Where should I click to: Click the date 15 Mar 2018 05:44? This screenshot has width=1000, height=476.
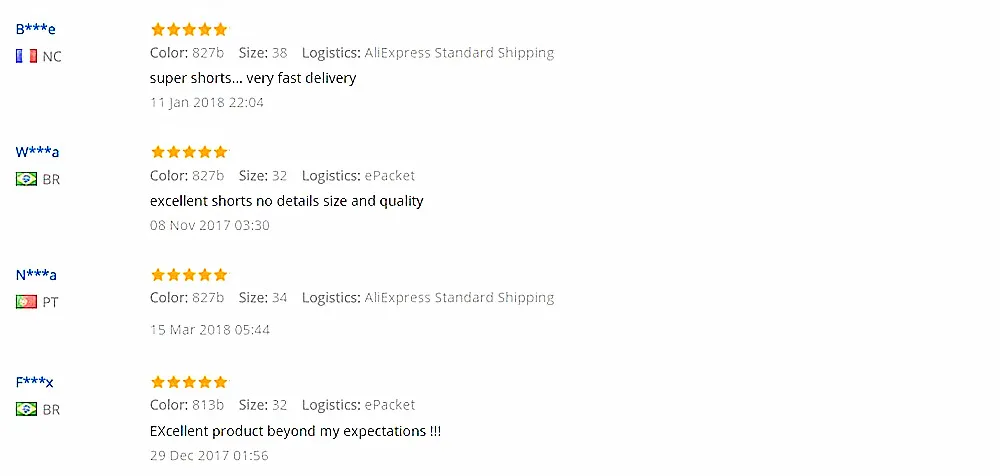click(x=210, y=330)
